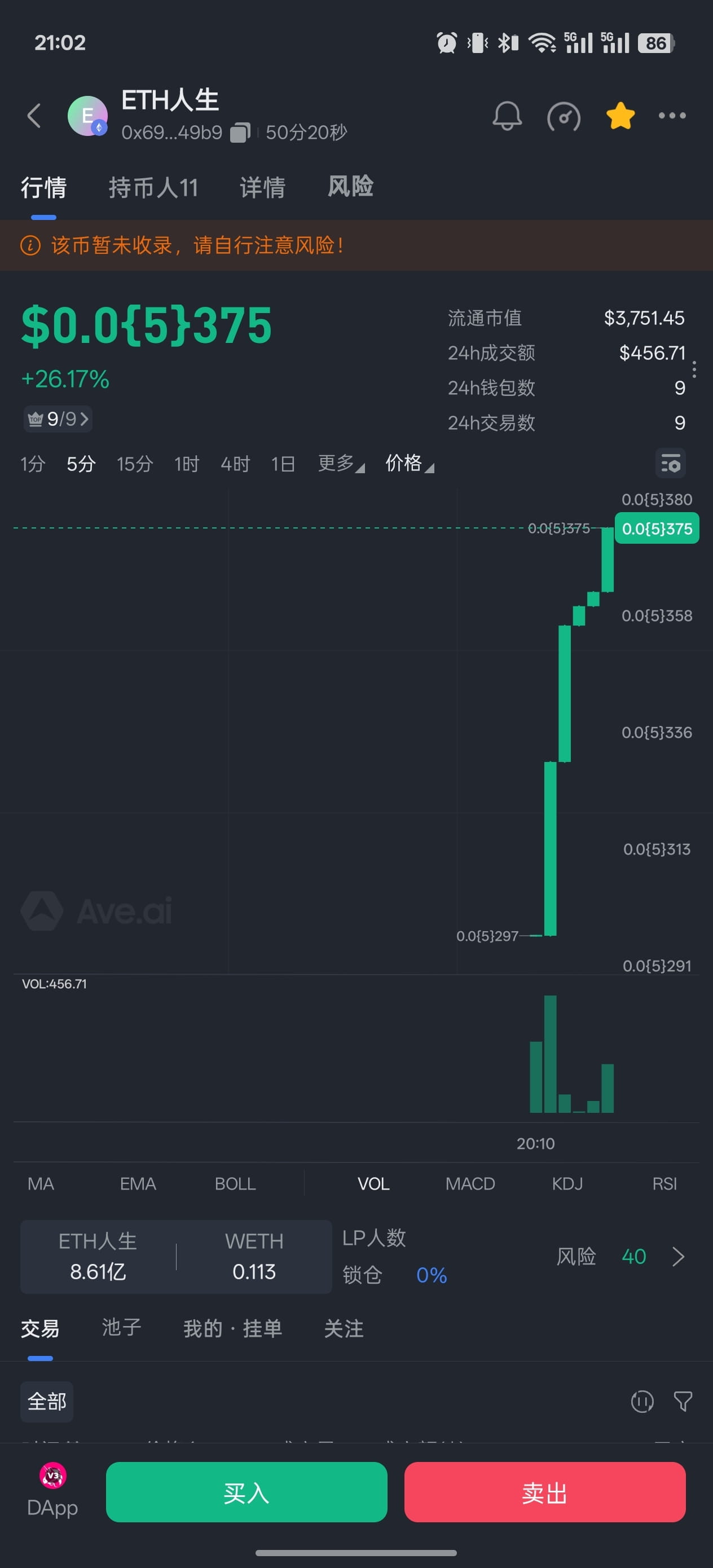Toggle the favorite star icon
Viewport: 713px width, 1568px height.
click(620, 116)
